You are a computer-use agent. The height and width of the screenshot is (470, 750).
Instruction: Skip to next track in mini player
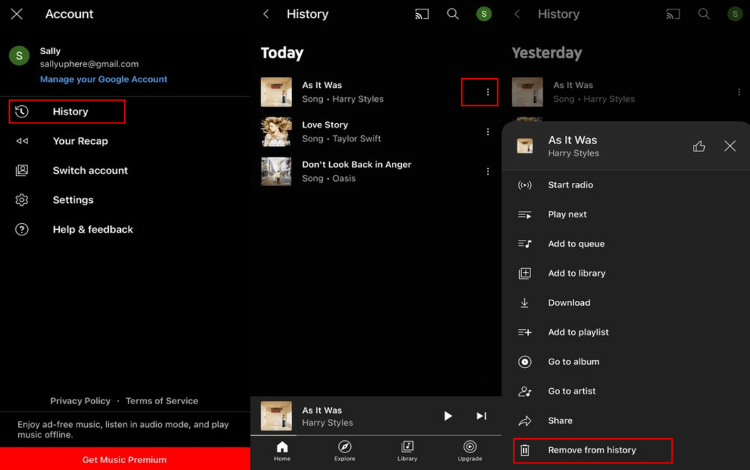481,416
